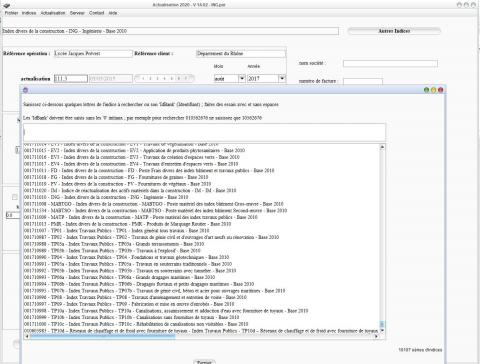Open the Contact menu
This screenshot has width=480, height=364.
click(97, 13)
